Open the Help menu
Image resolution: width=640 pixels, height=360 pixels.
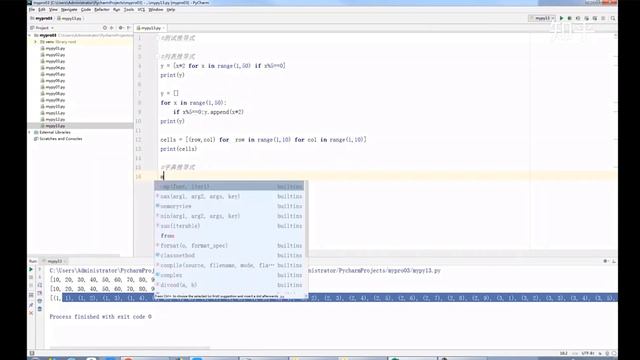[x=171, y=9]
